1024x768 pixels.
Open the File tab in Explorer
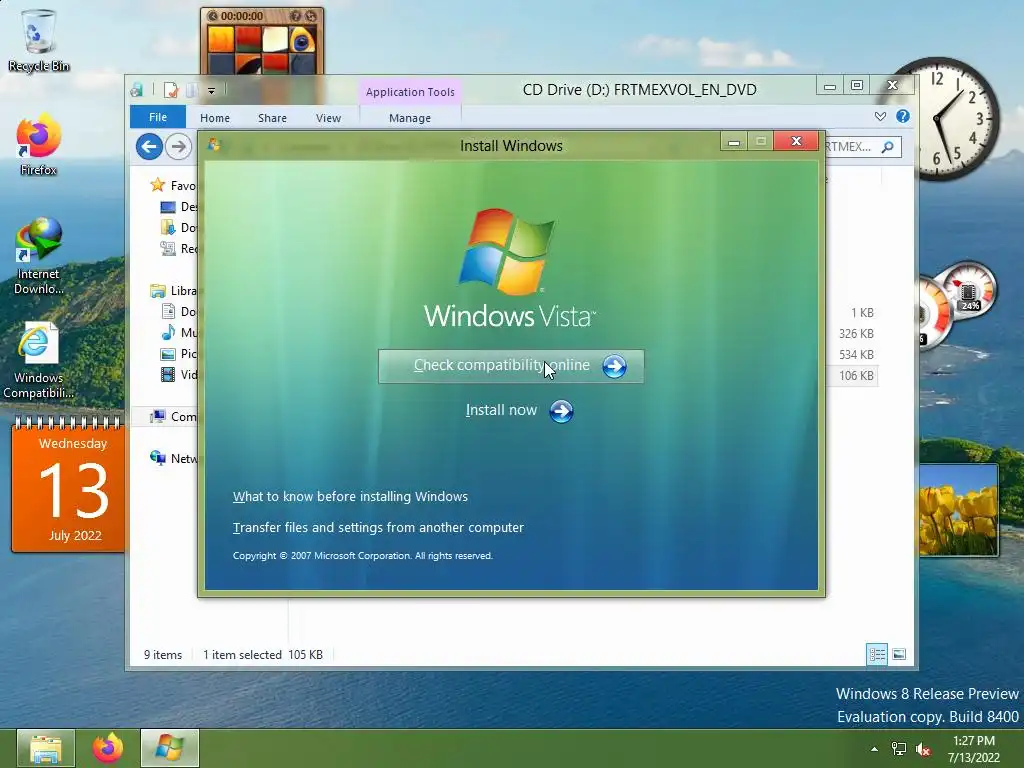[157, 117]
